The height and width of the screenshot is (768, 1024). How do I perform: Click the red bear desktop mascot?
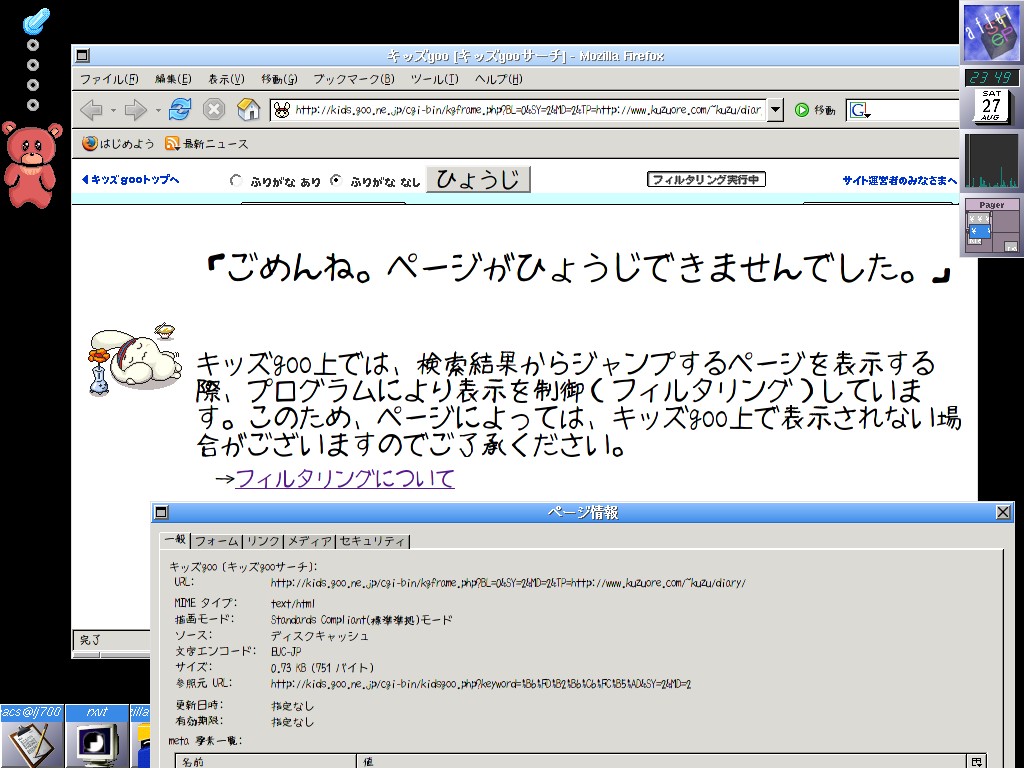pos(31,165)
